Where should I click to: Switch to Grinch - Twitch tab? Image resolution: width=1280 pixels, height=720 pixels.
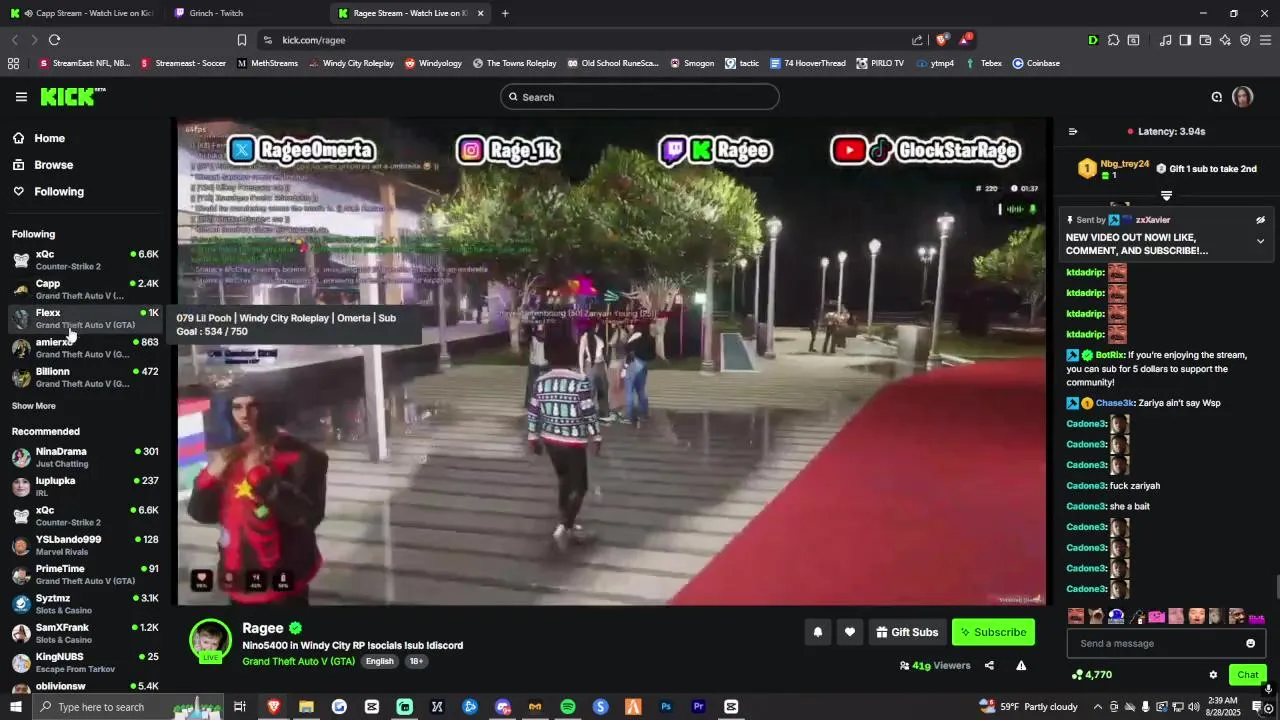[x=246, y=13]
